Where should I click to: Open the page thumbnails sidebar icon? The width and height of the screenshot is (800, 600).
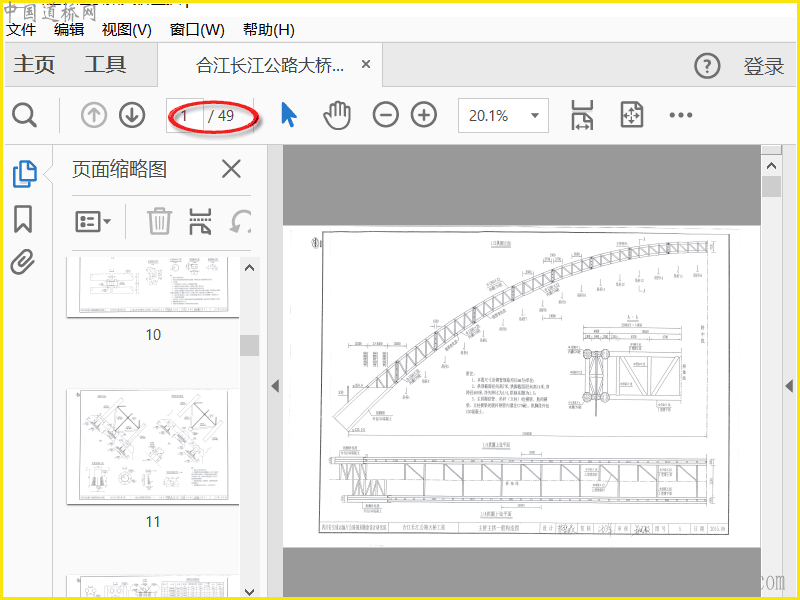click(x=24, y=173)
